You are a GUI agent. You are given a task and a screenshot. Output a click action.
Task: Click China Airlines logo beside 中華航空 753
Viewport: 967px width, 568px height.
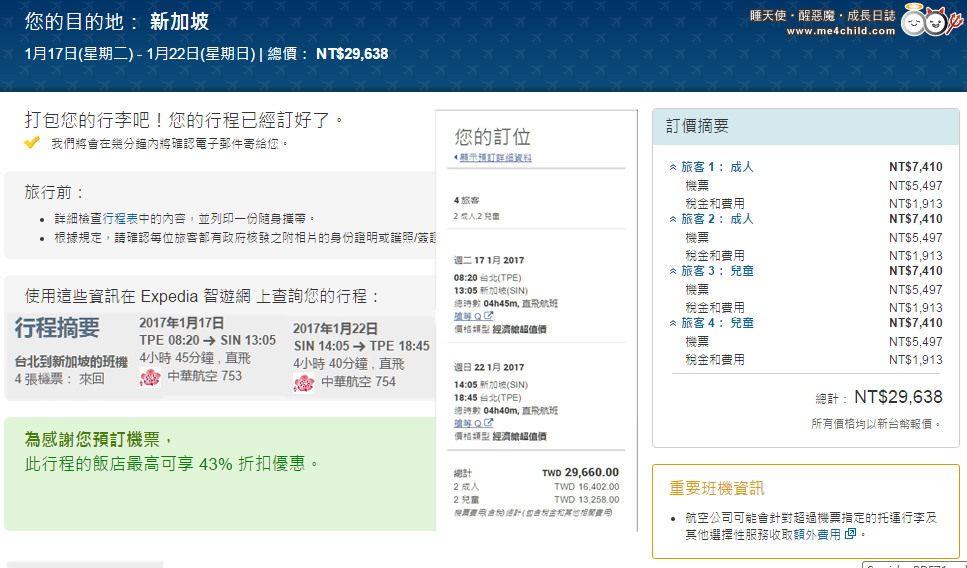point(150,377)
